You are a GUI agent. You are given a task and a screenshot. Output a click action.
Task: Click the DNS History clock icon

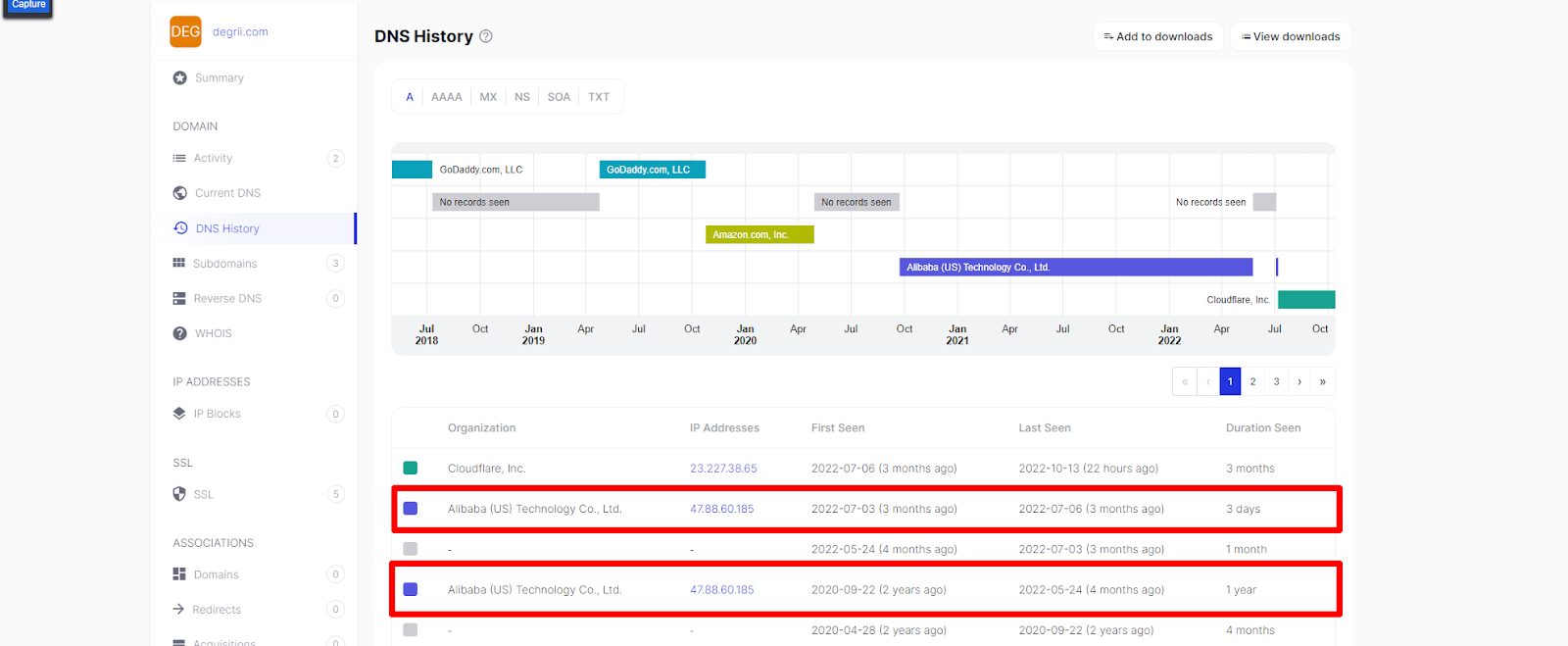180,228
